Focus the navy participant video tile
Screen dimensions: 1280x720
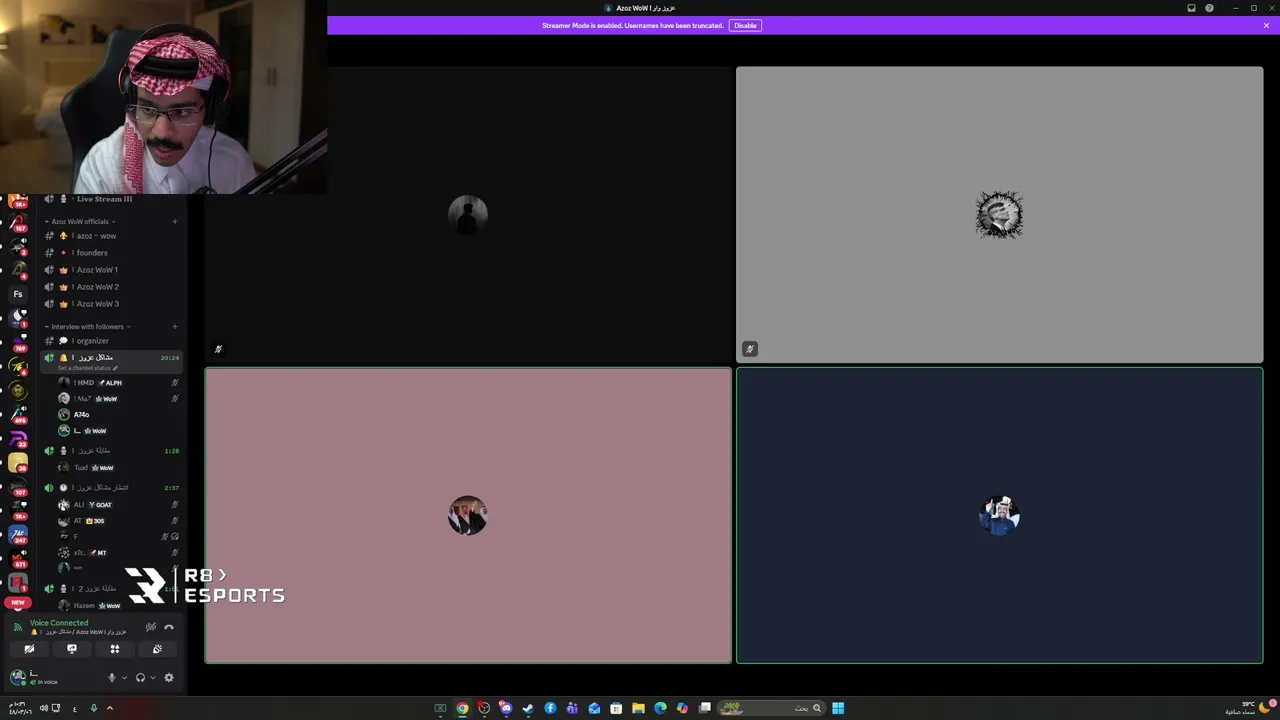coord(999,516)
